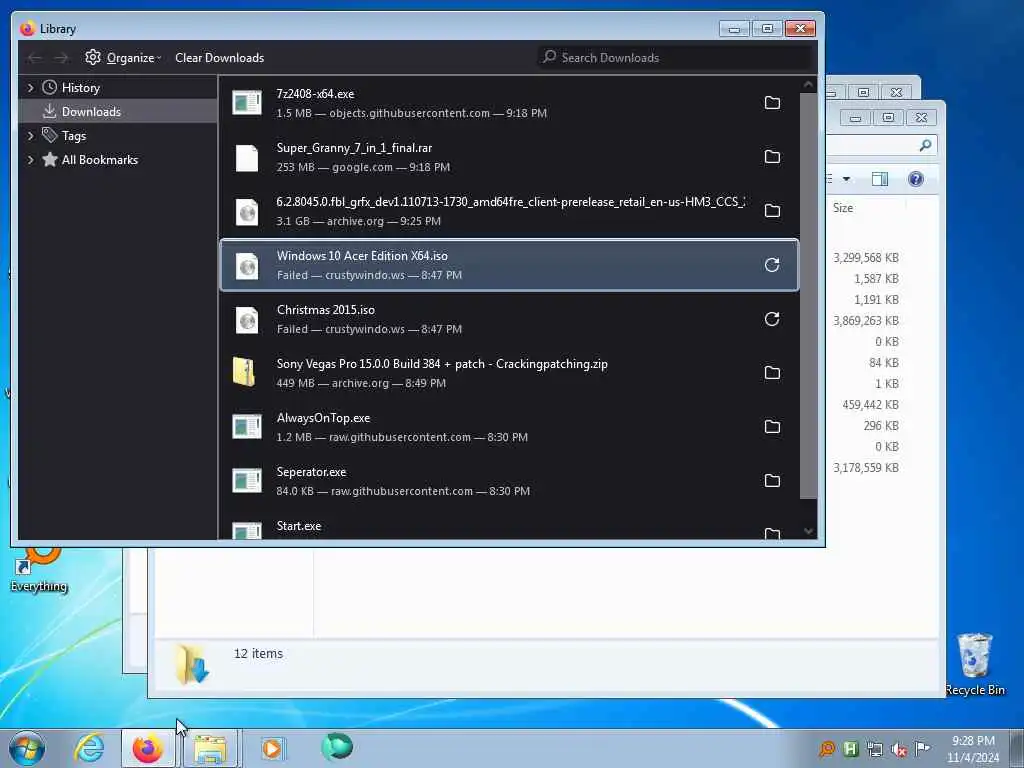Go forward with the Library forward arrow
This screenshot has width=1024, height=768.
tap(61, 58)
